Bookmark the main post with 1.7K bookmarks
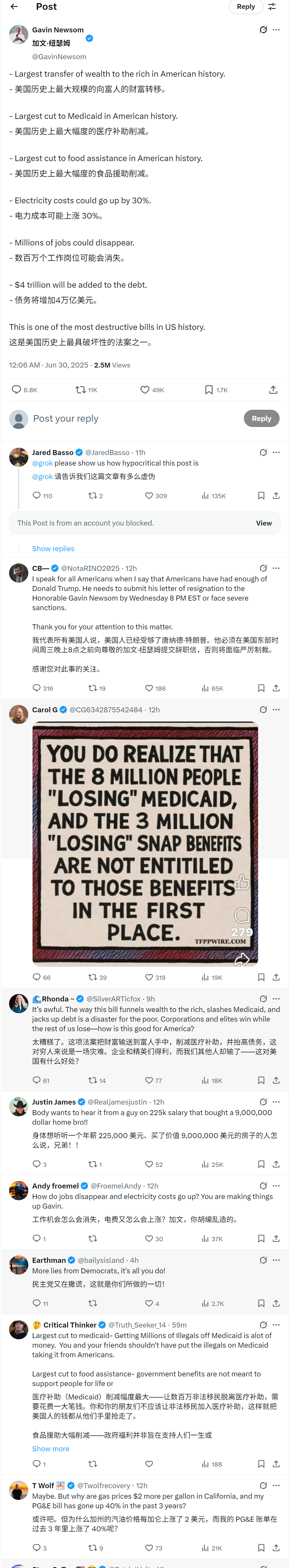This screenshot has width=294, height=1568. (x=209, y=390)
